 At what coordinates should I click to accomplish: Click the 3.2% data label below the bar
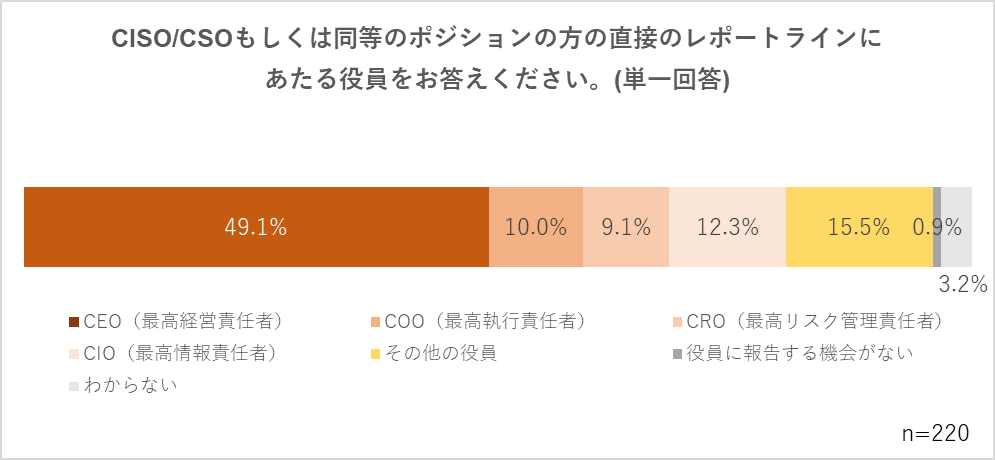(x=963, y=284)
